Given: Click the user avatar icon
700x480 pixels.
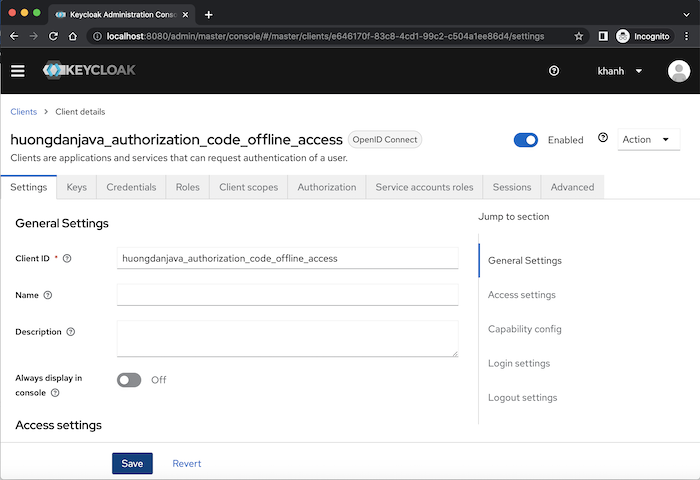Looking at the screenshot, I should pos(679,71).
